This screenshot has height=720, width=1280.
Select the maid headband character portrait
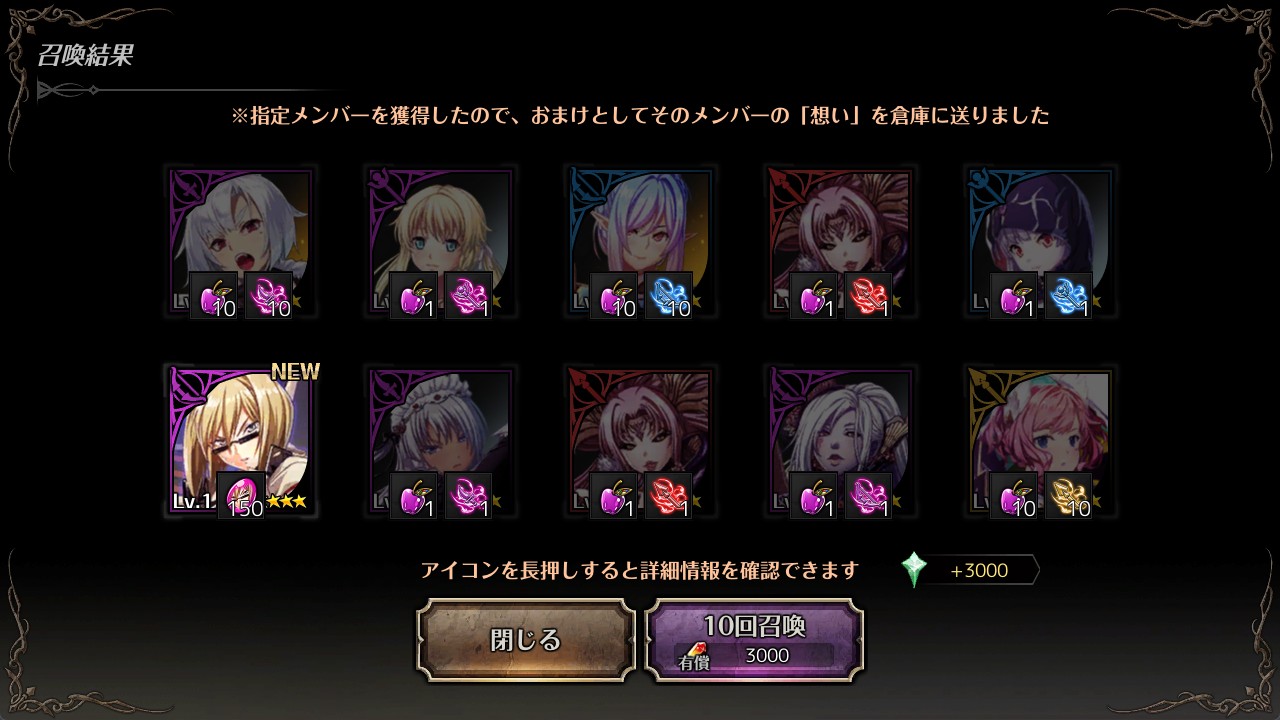pyautogui.click(x=441, y=441)
